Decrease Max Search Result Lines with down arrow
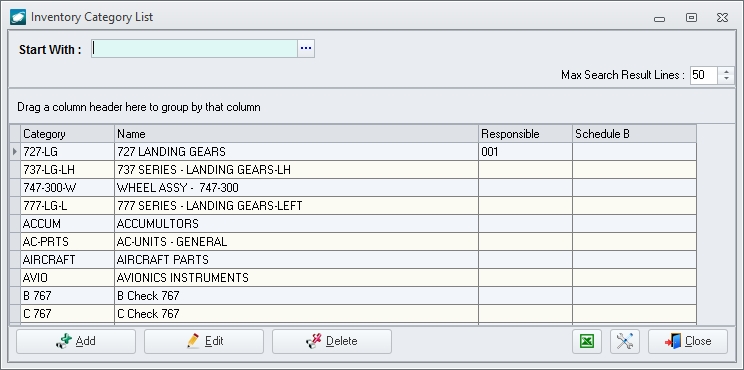 point(726,79)
